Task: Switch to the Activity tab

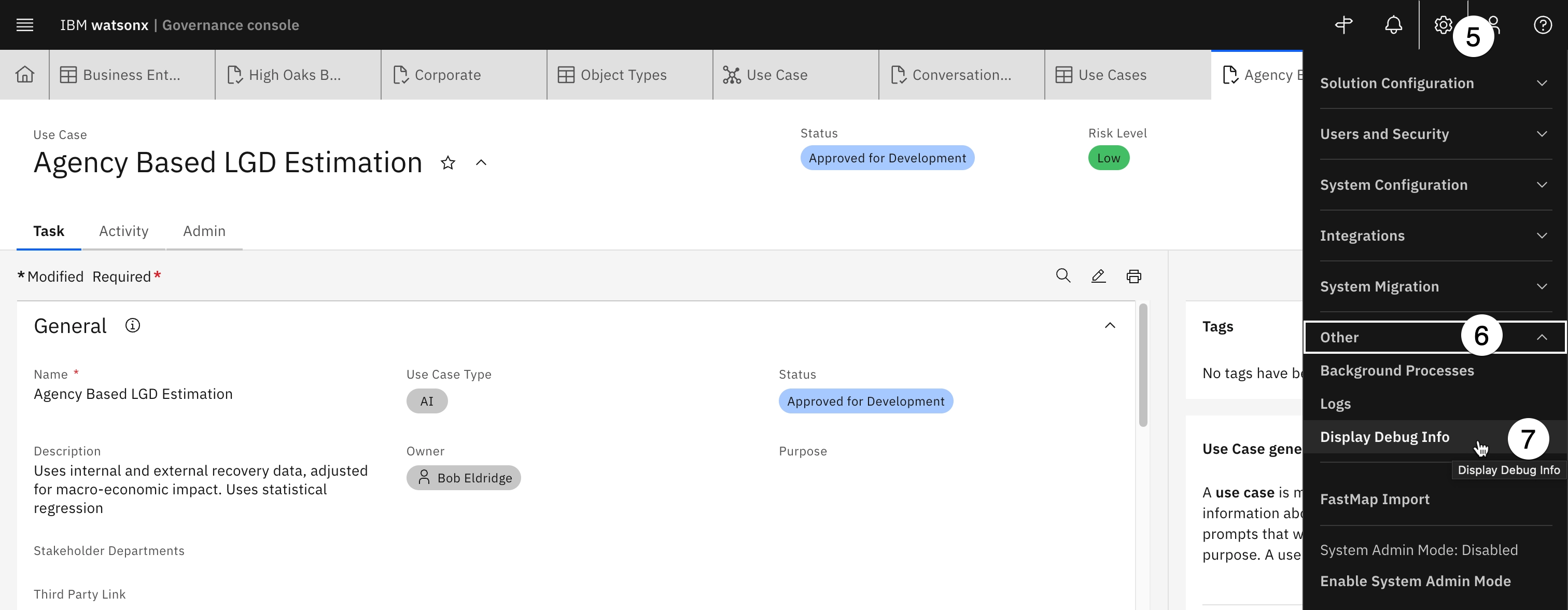Action: [x=123, y=230]
